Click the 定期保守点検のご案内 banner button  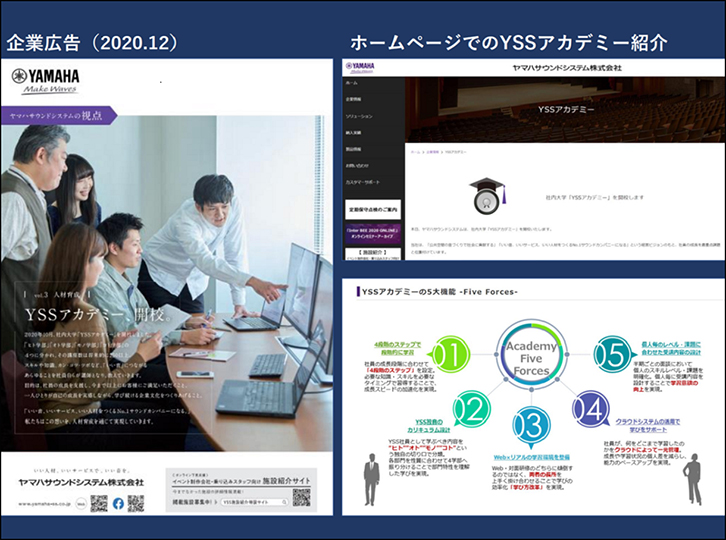[373, 210]
